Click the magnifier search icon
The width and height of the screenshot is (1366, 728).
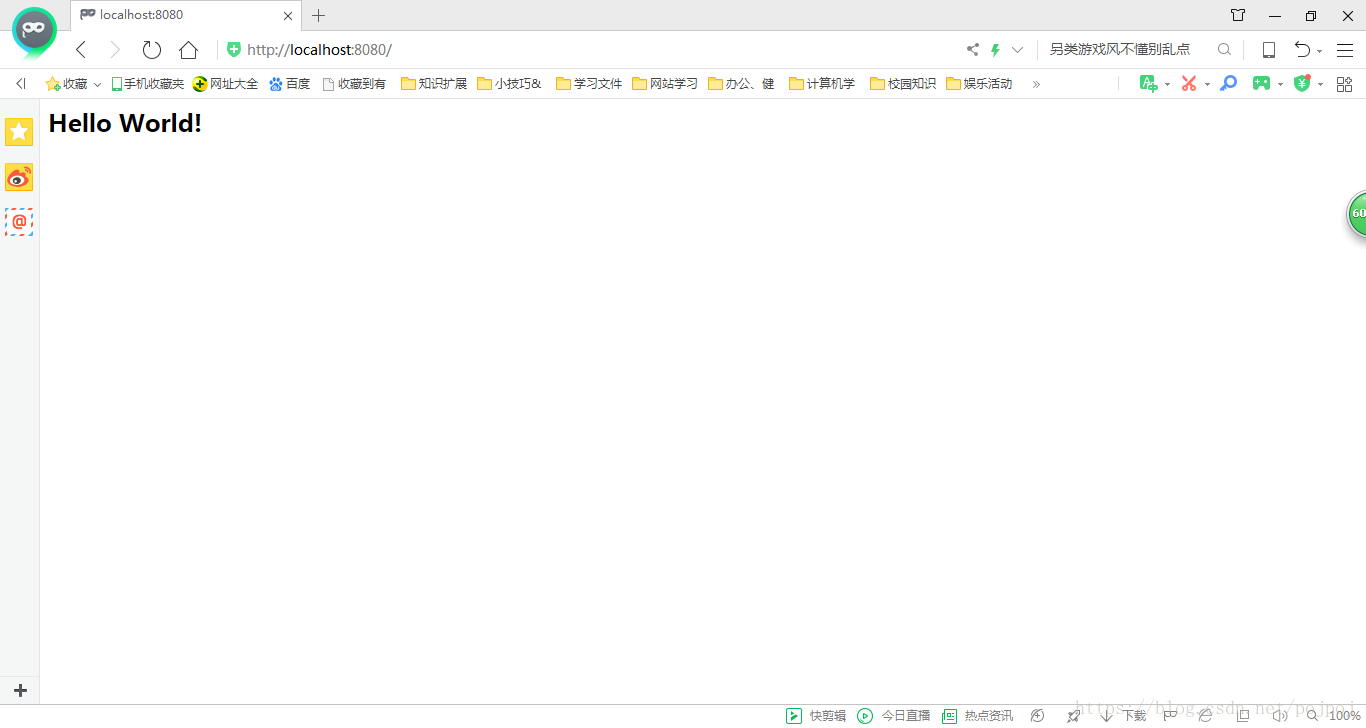[x=1224, y=49]
